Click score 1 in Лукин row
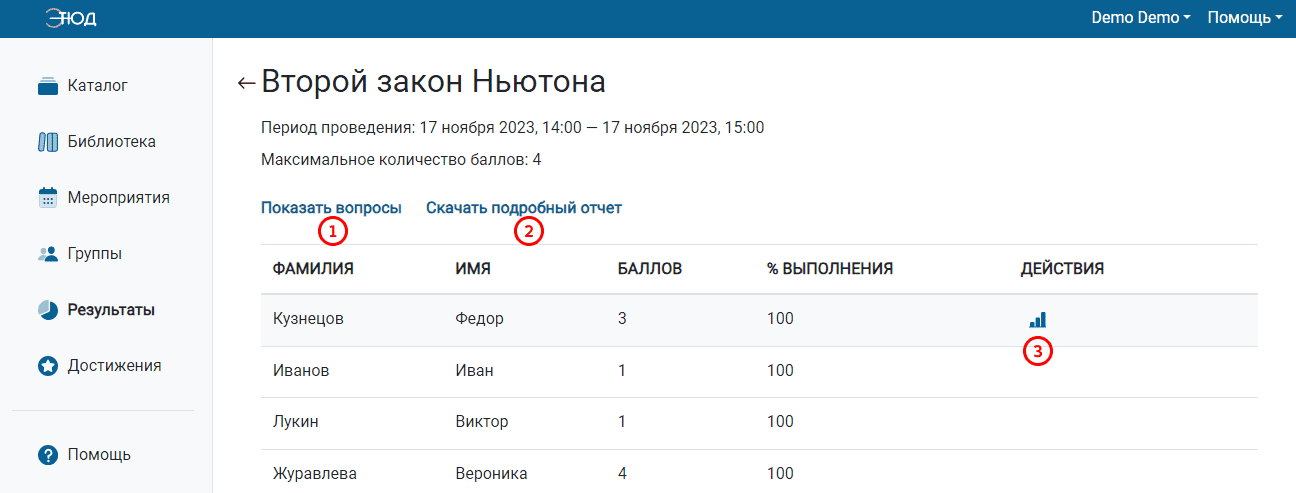Image resolution: width=1296 pixels, height=493 pixels. click(x=622, y=422)
